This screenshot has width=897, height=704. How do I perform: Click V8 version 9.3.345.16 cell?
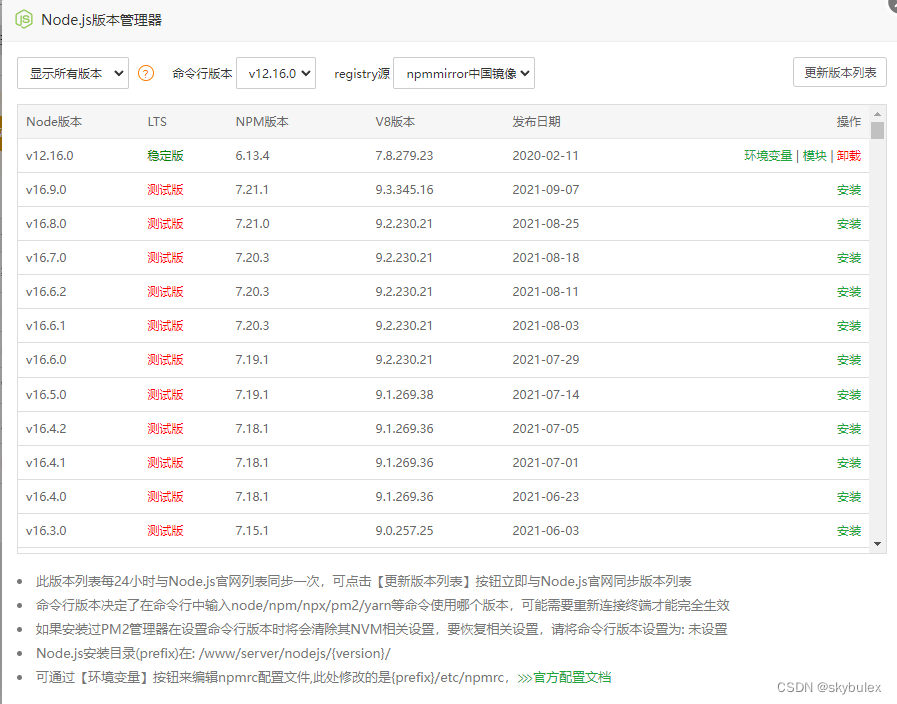pos(404,190)
